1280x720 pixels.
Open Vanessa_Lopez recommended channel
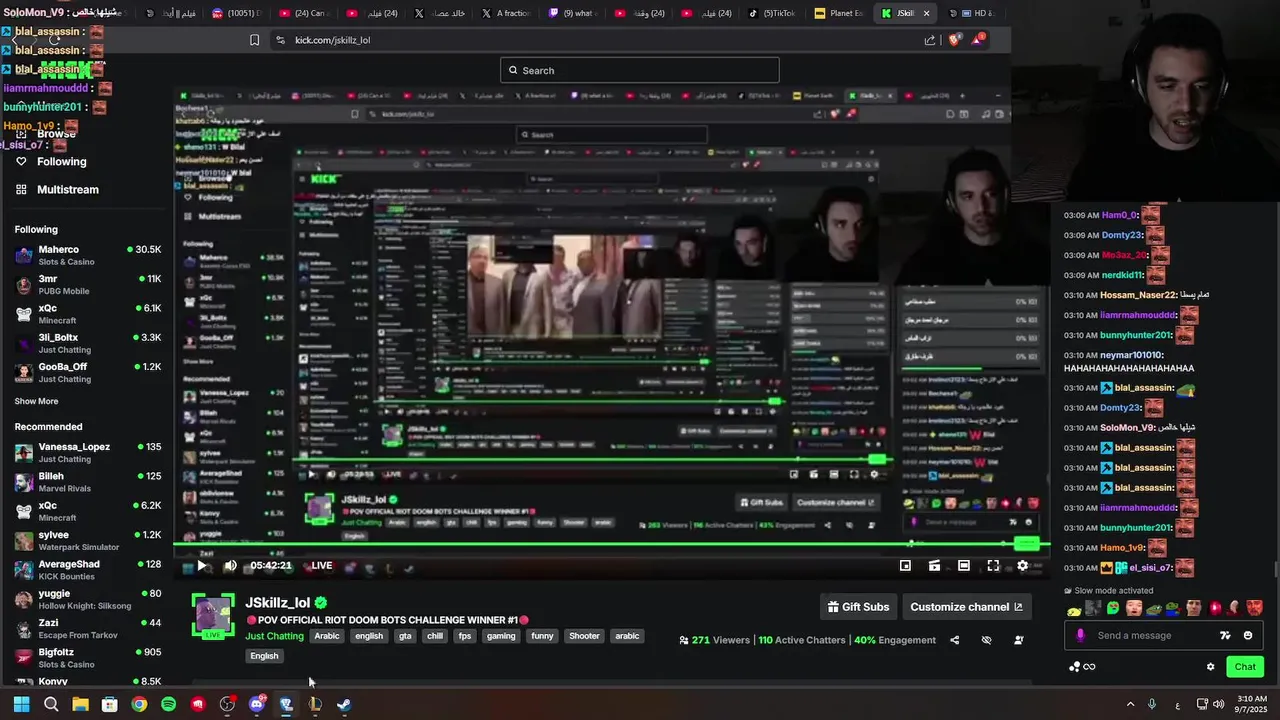(87, 452)
